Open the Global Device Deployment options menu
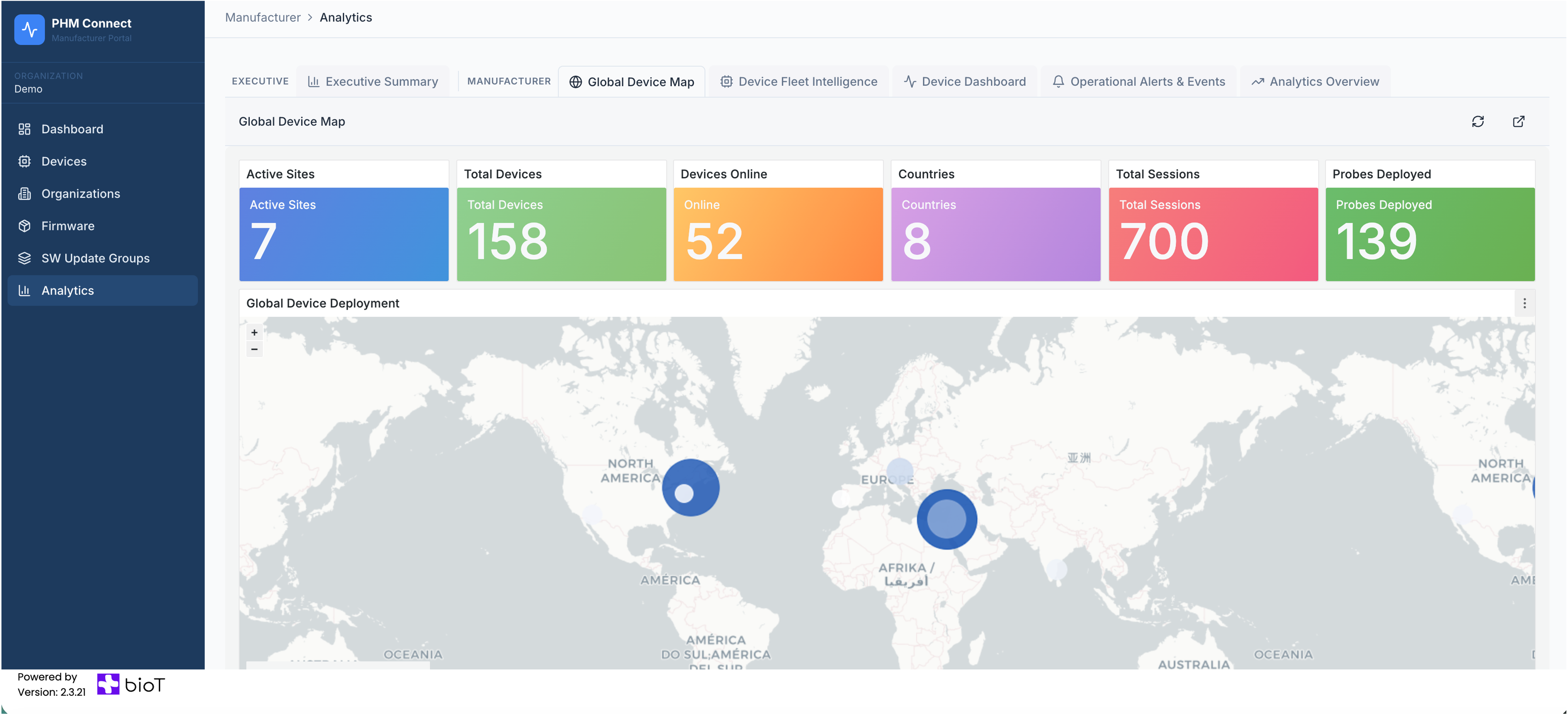 coord(1524,303)
